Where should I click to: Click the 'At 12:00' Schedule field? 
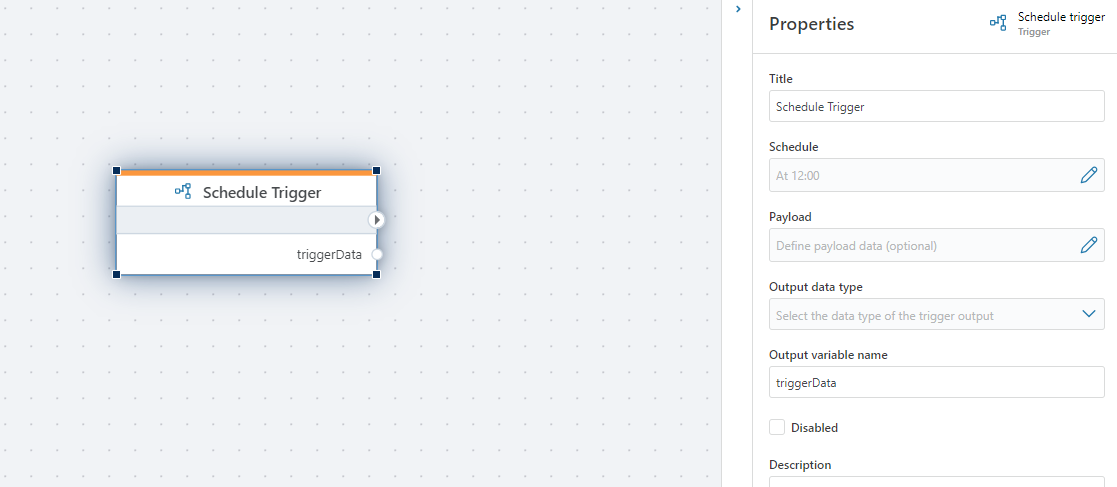[x=920, y=175]
